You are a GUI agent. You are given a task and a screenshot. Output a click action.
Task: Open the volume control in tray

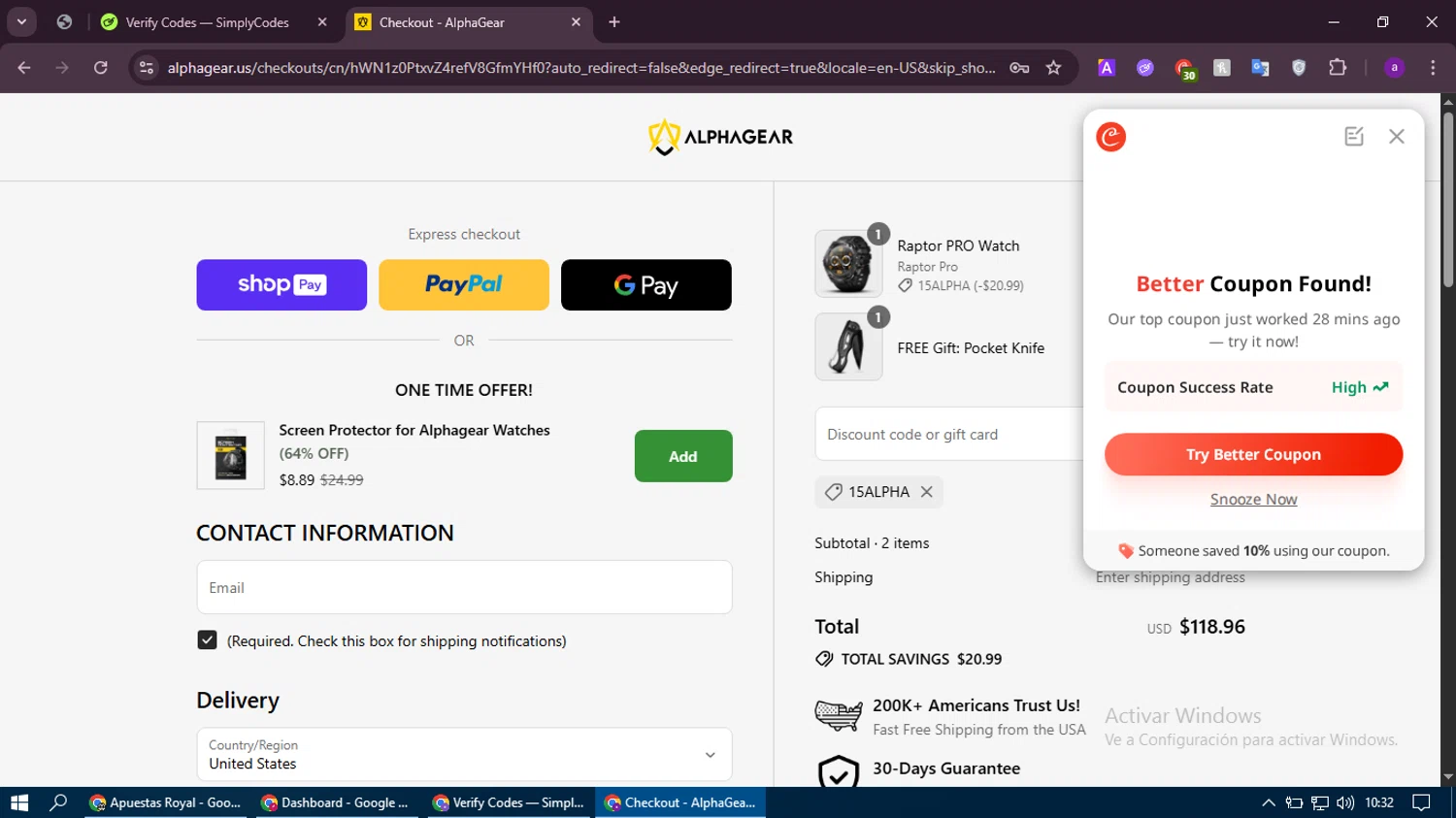coord(1344,802)
